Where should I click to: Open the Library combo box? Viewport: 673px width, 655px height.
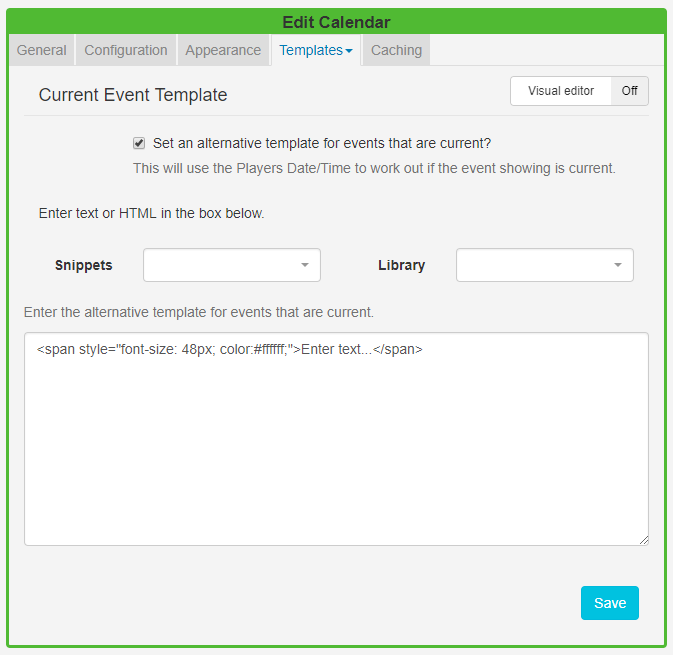point(544,265)
